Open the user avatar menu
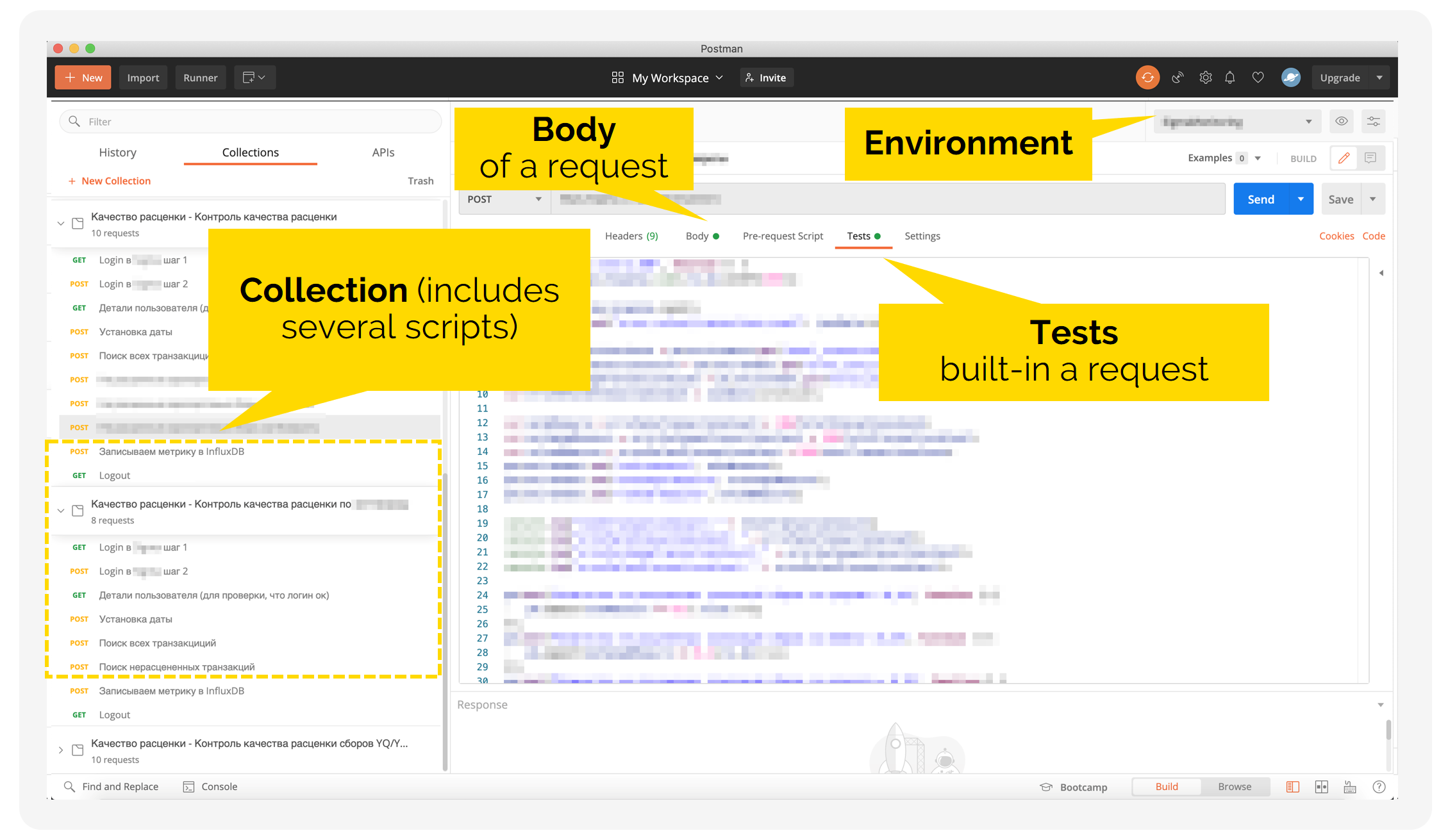The image size is (1441, 840). pyautogui.click(x=1290, y=78)
